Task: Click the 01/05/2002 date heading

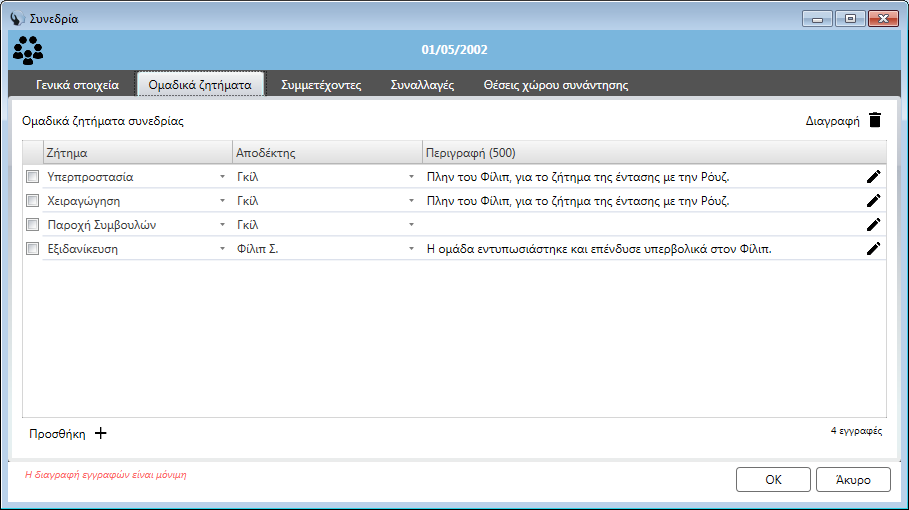Action: pyautogui.click(x=454, y=50)
